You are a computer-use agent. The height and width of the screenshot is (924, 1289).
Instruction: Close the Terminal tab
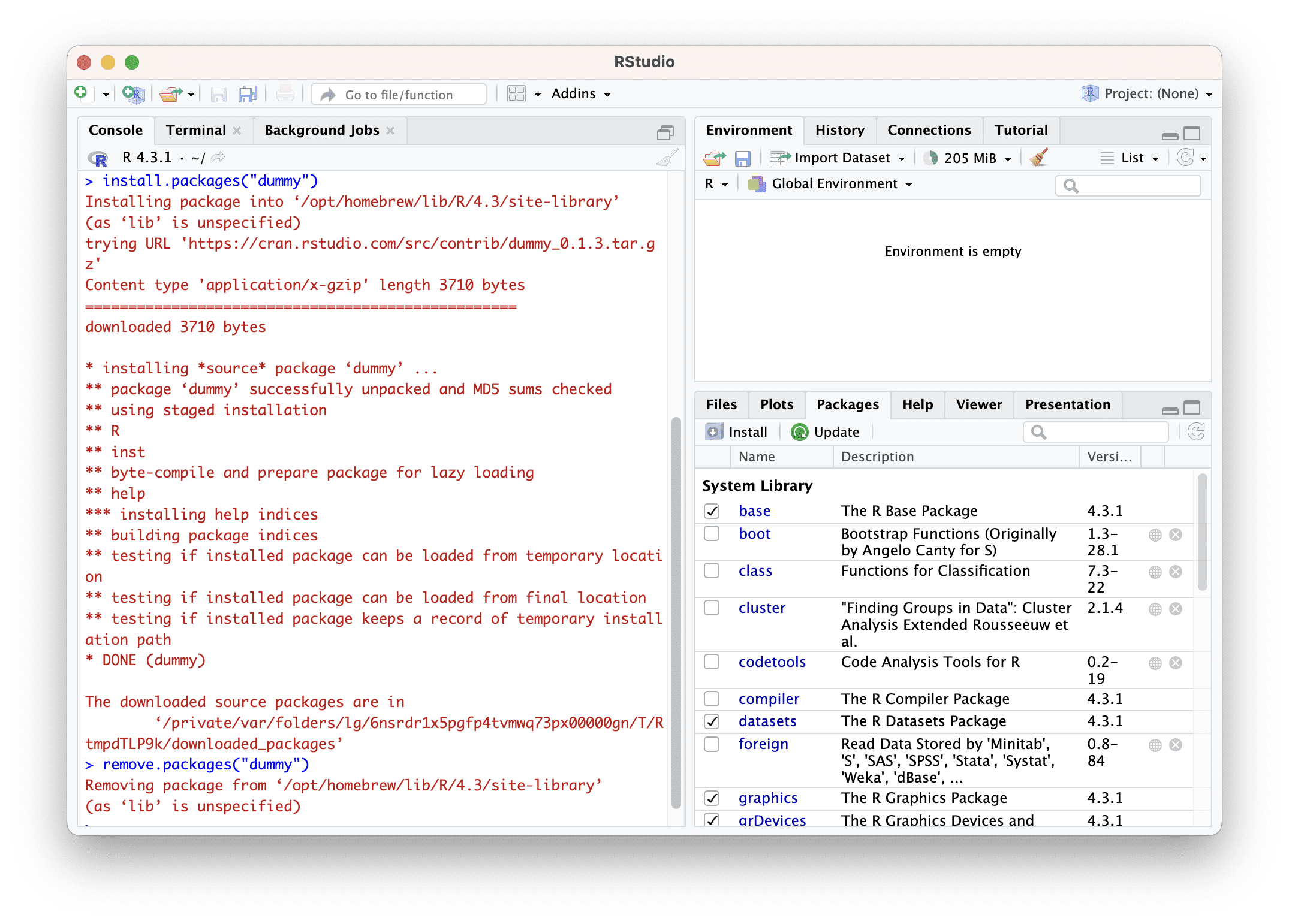click(237, 131)
